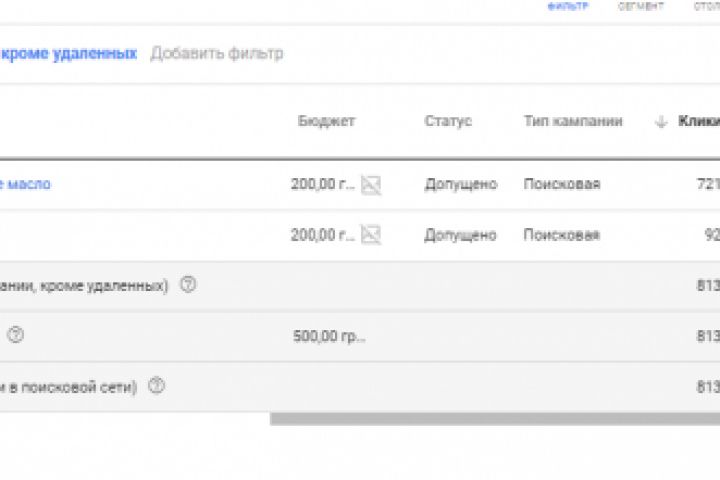Click 'Допущено' status in масло row
Viewport: 720px width, 480px height.
pos(460,184)
